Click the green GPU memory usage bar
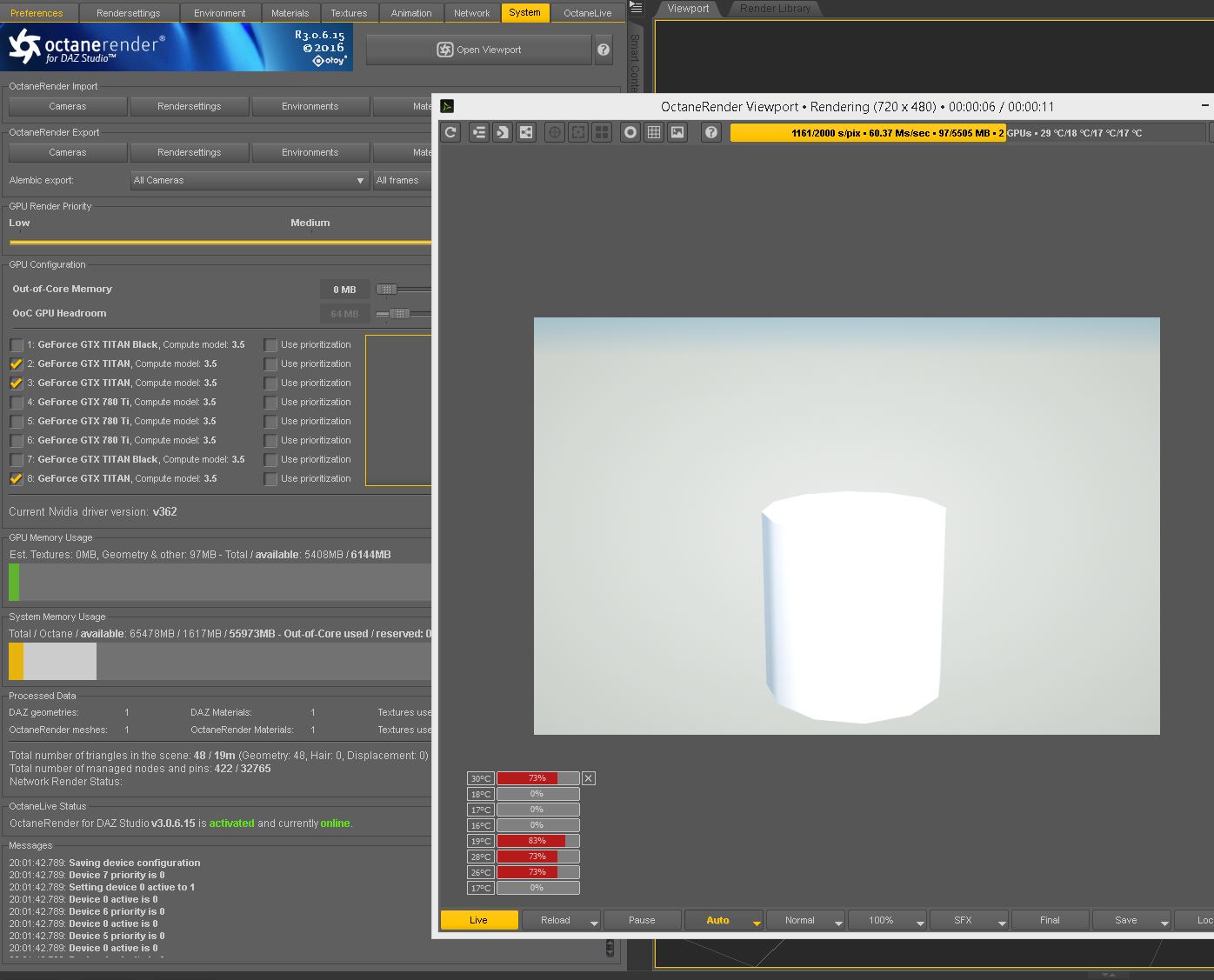The image size is (1214, 980). [x=14, y=582]
